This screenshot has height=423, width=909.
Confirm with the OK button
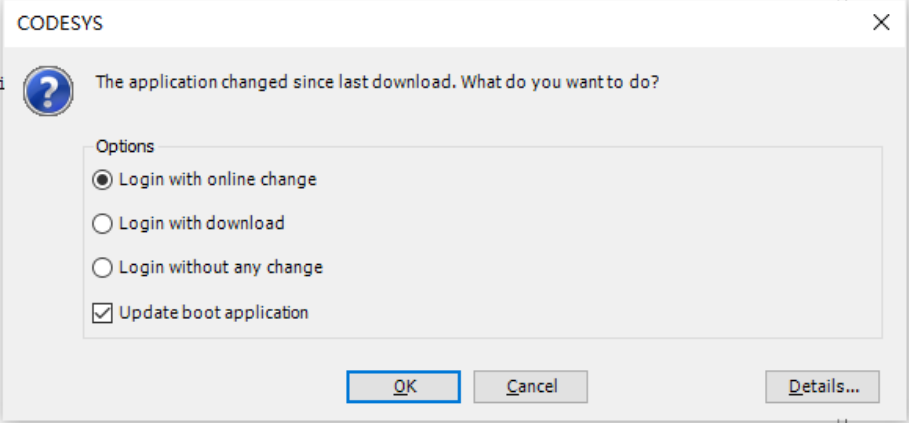pyautogui.click(x=404, y=387)
